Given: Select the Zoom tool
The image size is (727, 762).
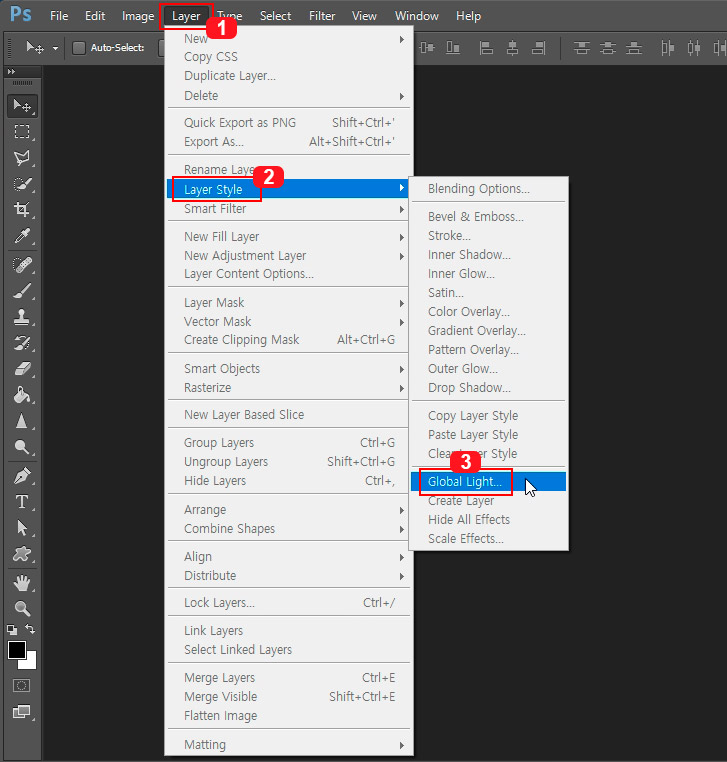Looking at the screenshot, I should (x=22, y=608).
